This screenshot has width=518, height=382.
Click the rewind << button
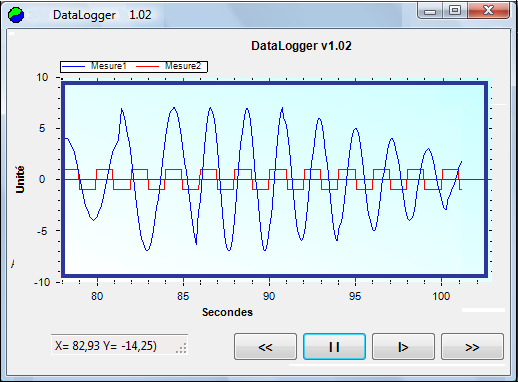point(265,347)
